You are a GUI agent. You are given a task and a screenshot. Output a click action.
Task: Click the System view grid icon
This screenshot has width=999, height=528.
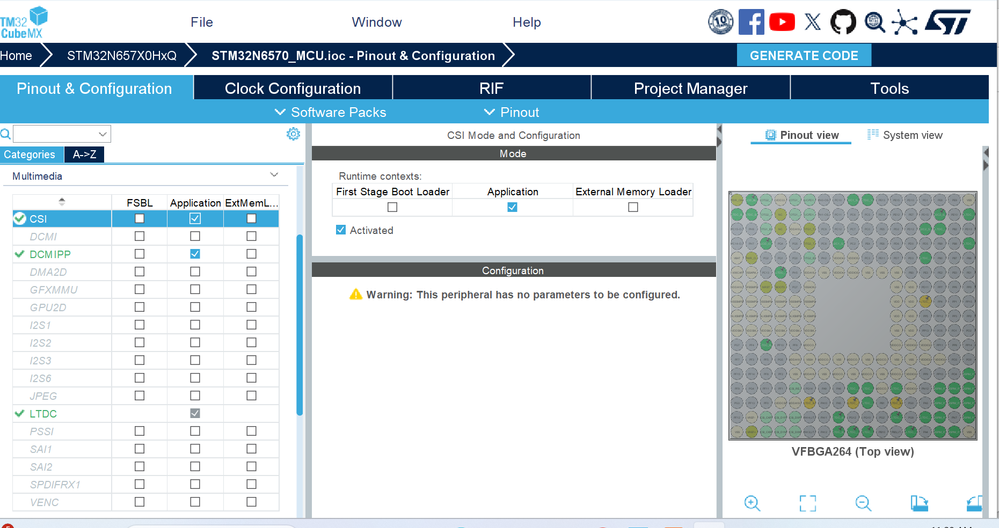[x=873, y=134]
